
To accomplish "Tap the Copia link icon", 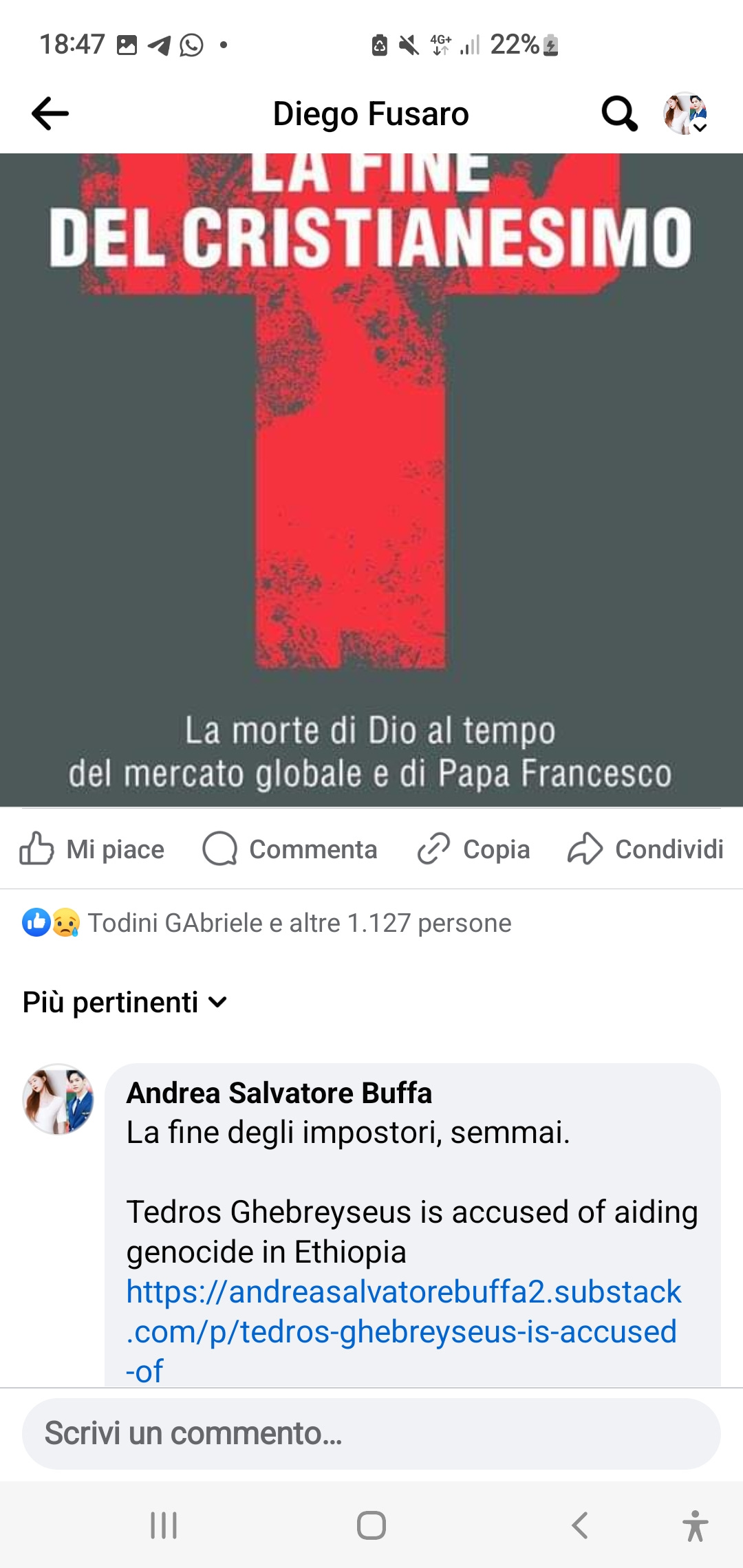I will pyautogui.click(x=433, y=849).
